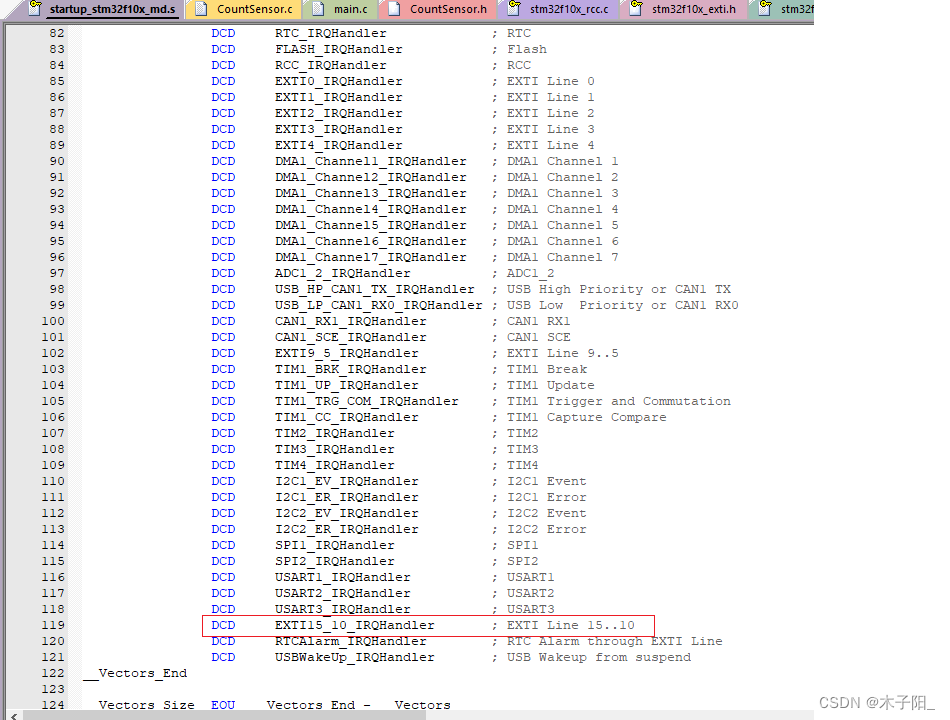Click the __Vectors_End label
The image size is (950, 720).
pyautogui.click(x=135, y=673)
